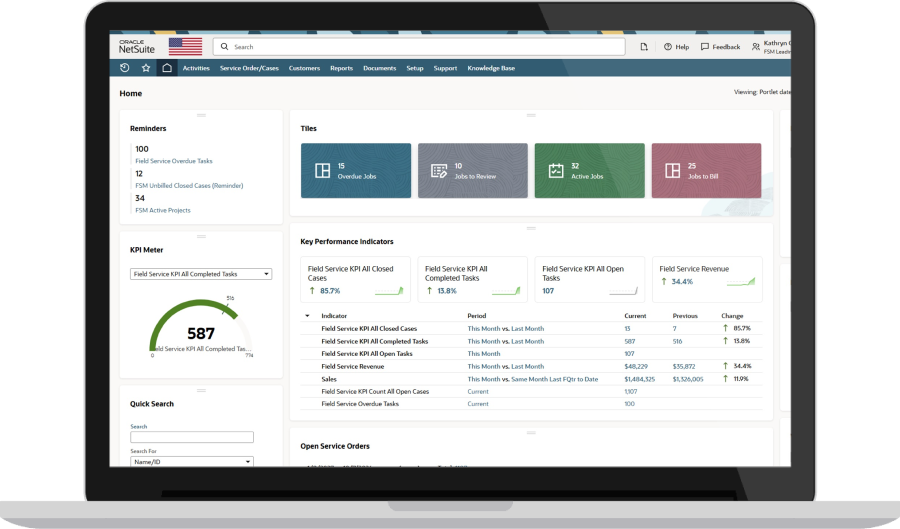The image size is (900, 529).
Task: Open FSM Unbilled Closed Cases reminder
Action: [189, 186]
